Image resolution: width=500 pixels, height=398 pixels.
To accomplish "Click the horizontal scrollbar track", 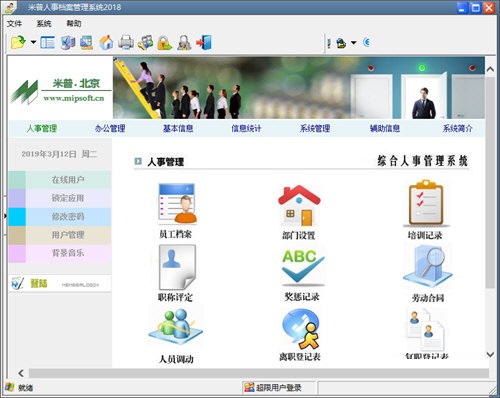I will coord(259,373).
